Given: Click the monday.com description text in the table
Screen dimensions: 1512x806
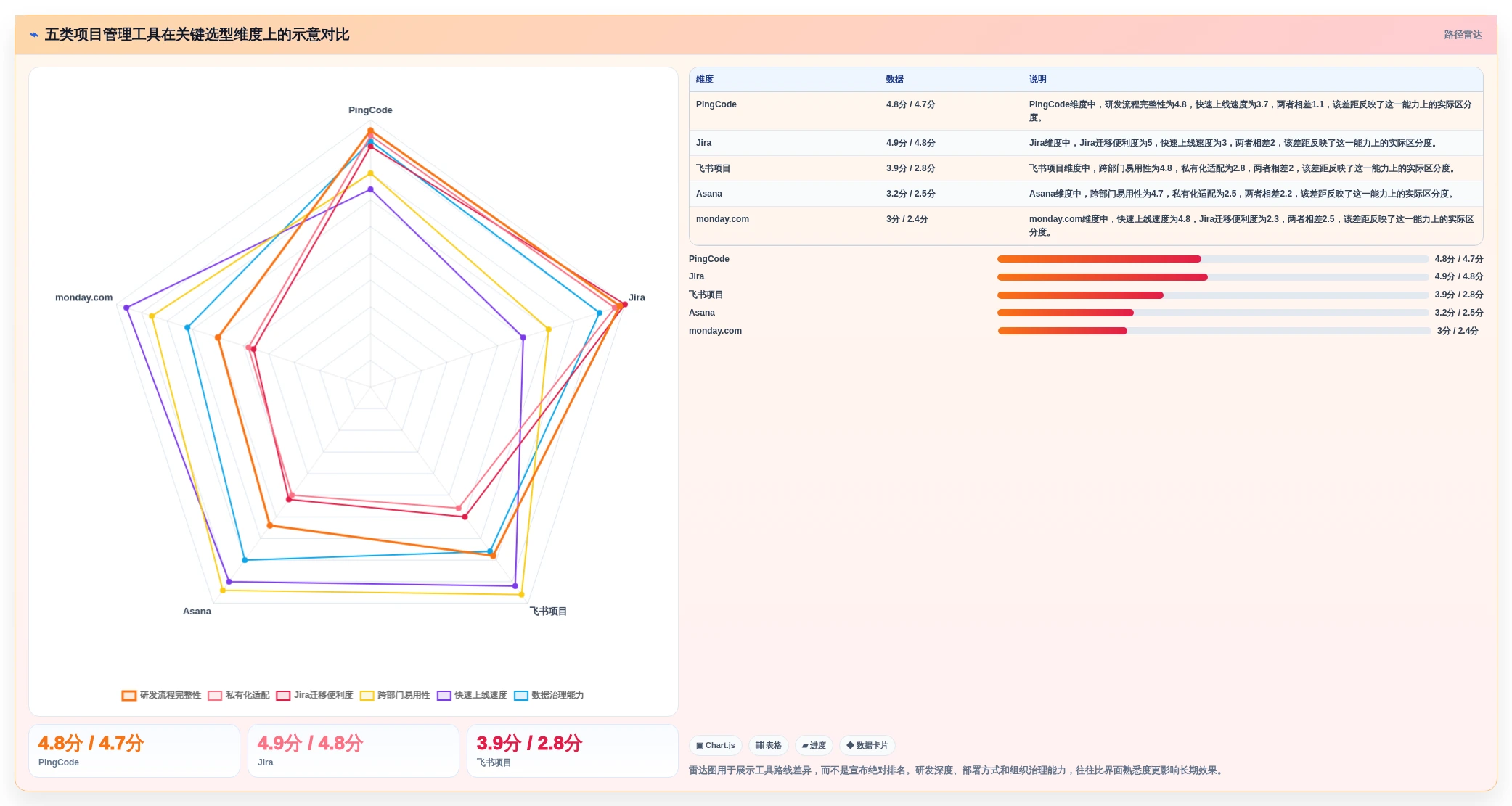Looking at the screenshot, I should [x=1251, y=226].
